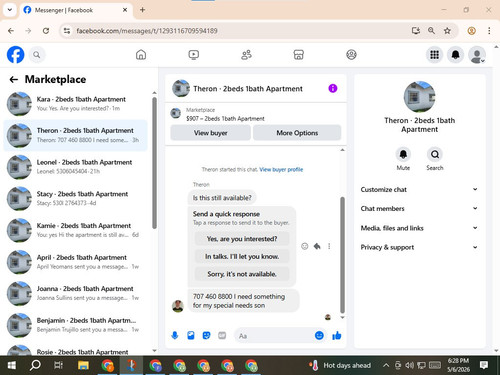Open the nine-dot Menu grid
The image size is (500, 375).
pyautogui.click(x=434, y=55)
